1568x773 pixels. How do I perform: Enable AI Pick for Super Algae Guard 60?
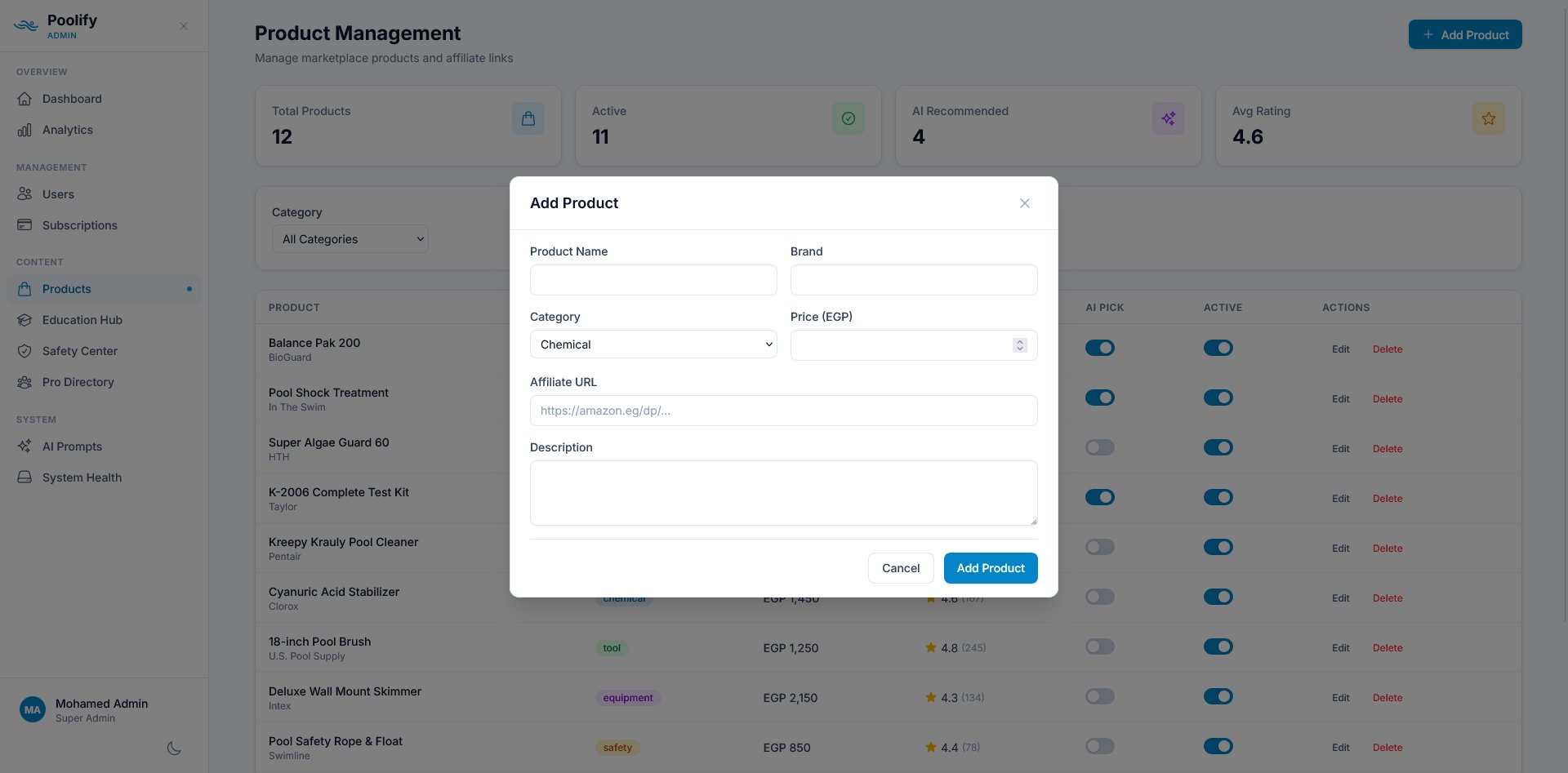click(x=1099, y=447)
